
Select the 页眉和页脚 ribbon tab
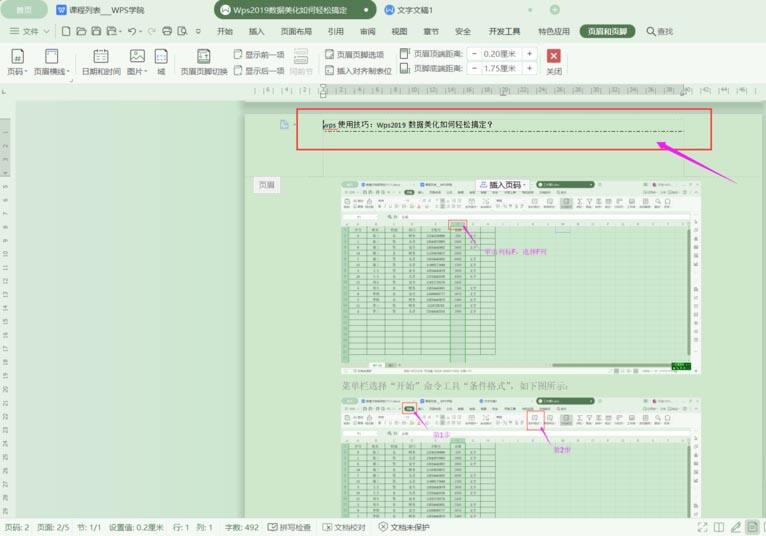tap(607, 31)
